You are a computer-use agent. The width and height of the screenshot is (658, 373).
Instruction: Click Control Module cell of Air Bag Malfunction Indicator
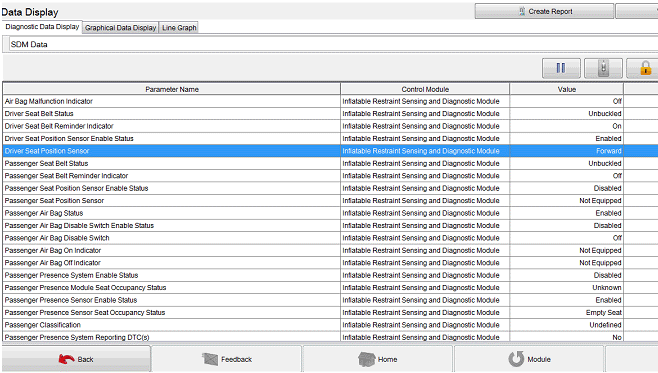[425, 101]
